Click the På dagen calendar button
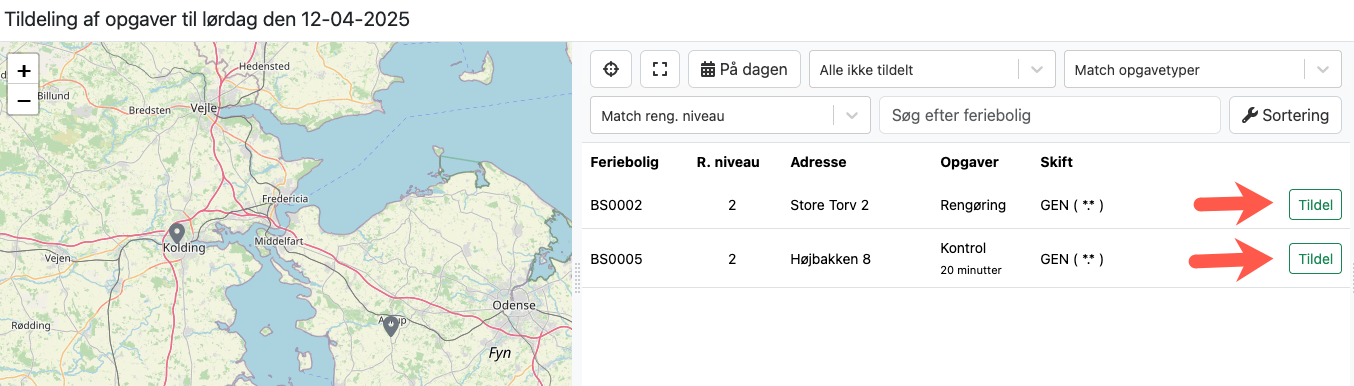This screenshot has width=1354, height=386. [744, 69]
